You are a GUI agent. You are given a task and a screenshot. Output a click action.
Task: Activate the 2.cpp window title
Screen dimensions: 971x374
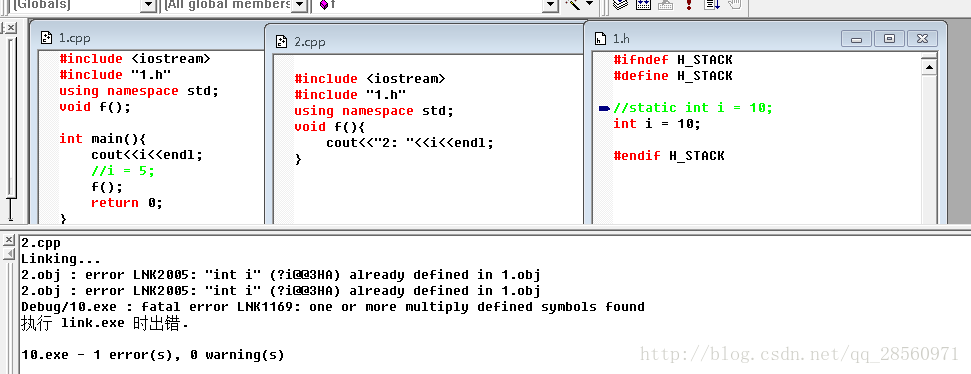point(310,41)
